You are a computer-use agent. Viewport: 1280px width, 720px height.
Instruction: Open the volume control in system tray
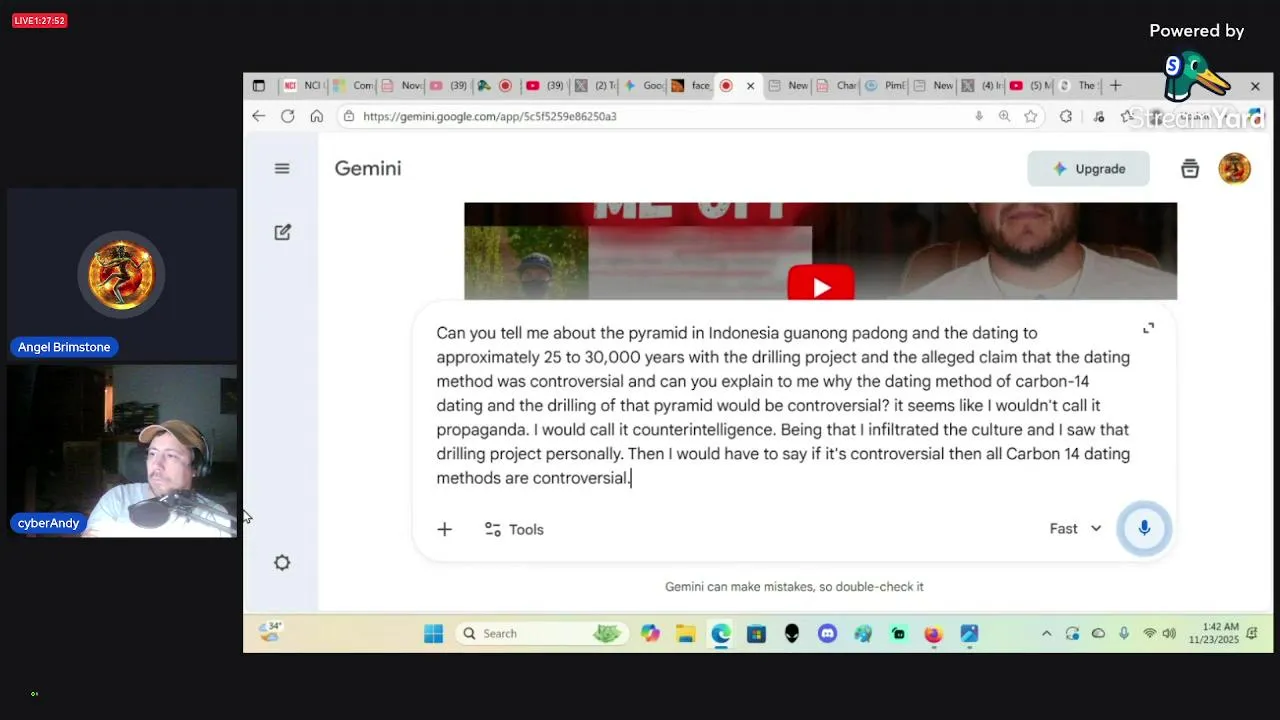[x=1169, y=633]
